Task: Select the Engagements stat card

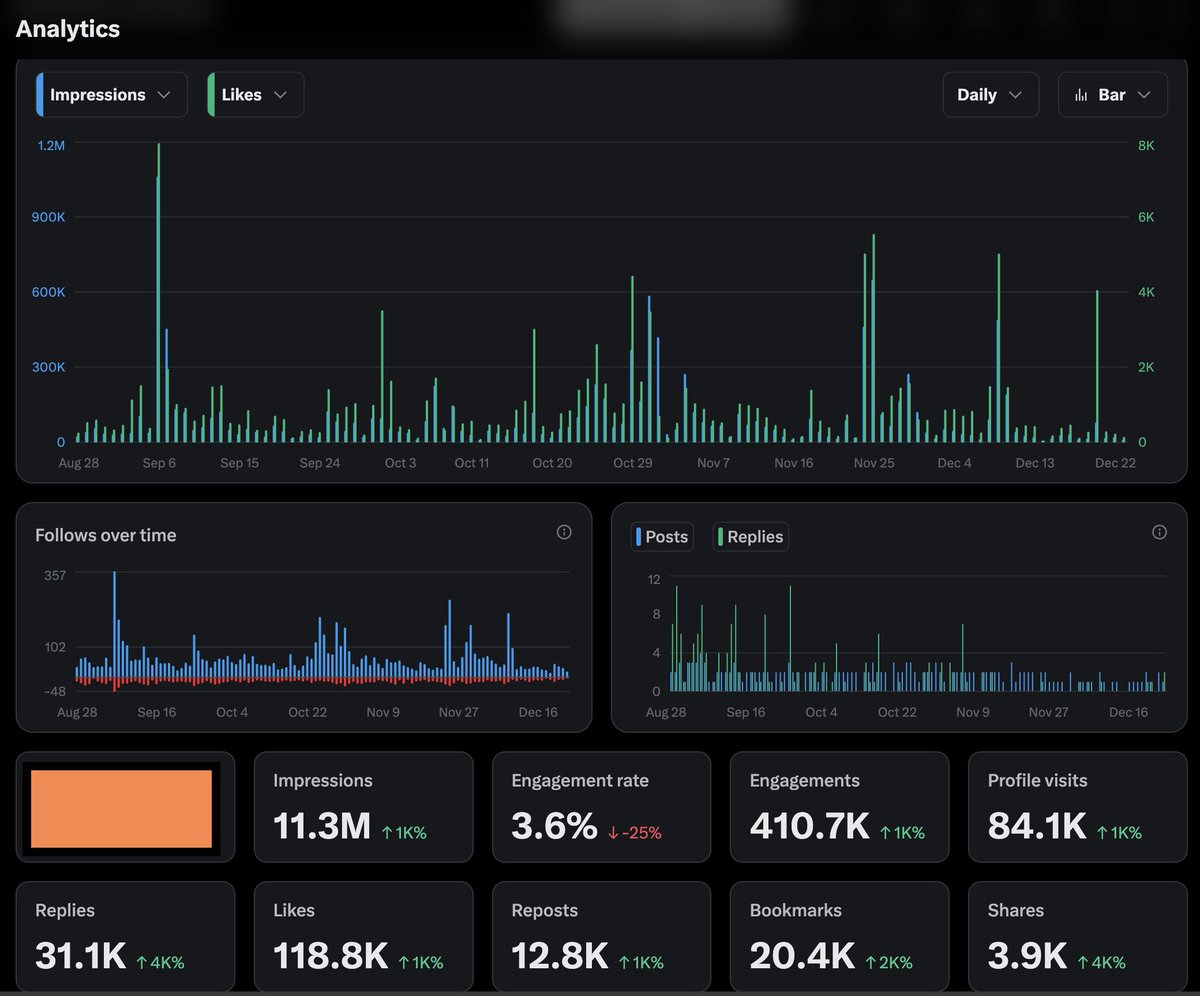Action: (x=839, y=807)
